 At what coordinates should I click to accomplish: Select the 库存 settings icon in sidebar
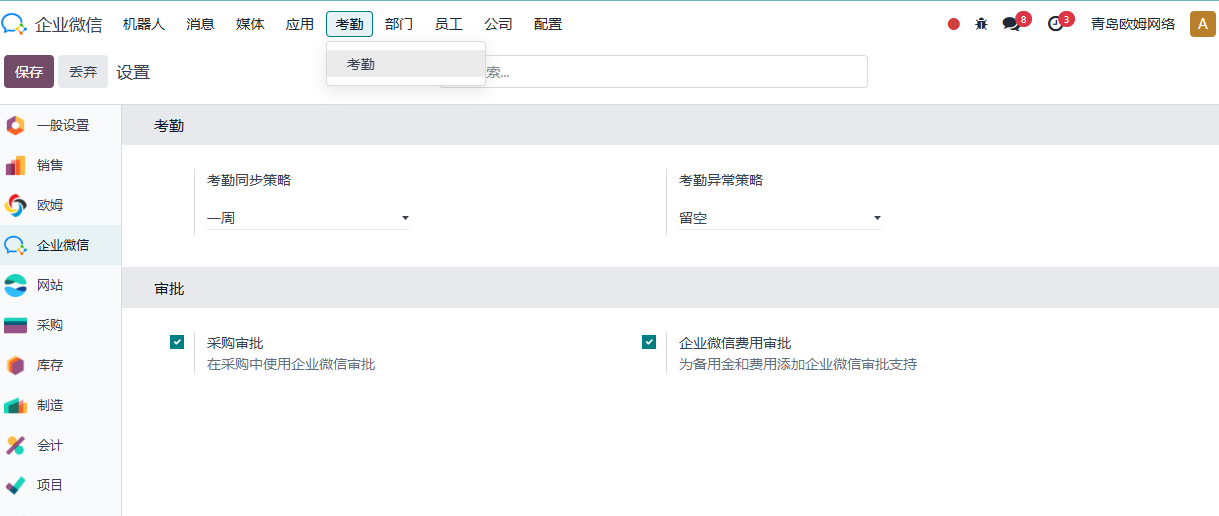coord(15,365)
